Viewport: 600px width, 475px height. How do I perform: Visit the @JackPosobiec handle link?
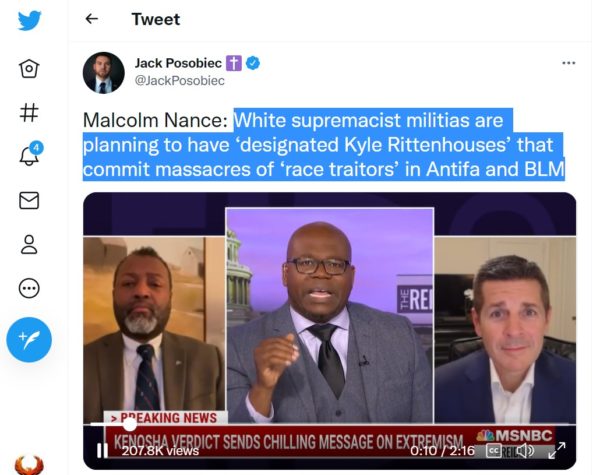tap(179, 81)
